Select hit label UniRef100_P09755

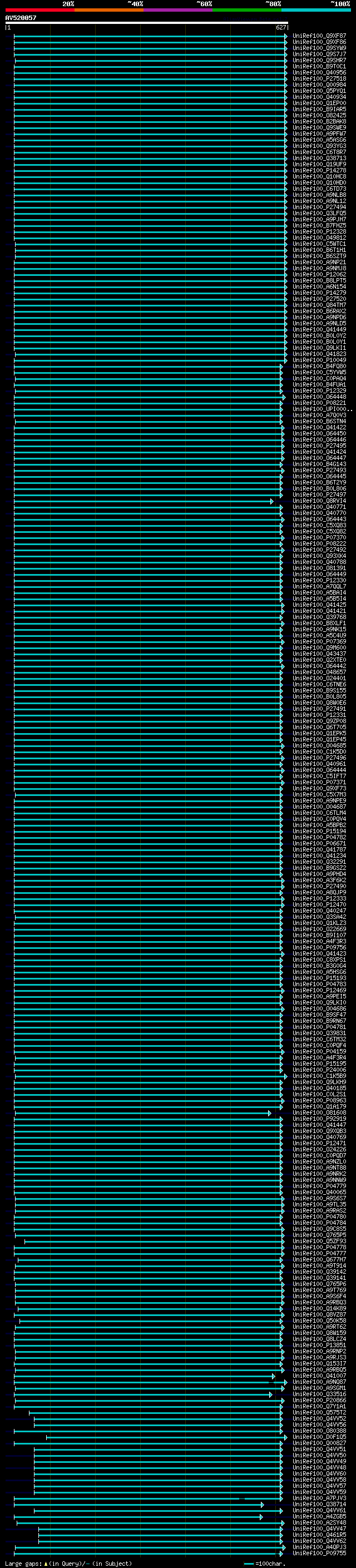point(319,1553)
